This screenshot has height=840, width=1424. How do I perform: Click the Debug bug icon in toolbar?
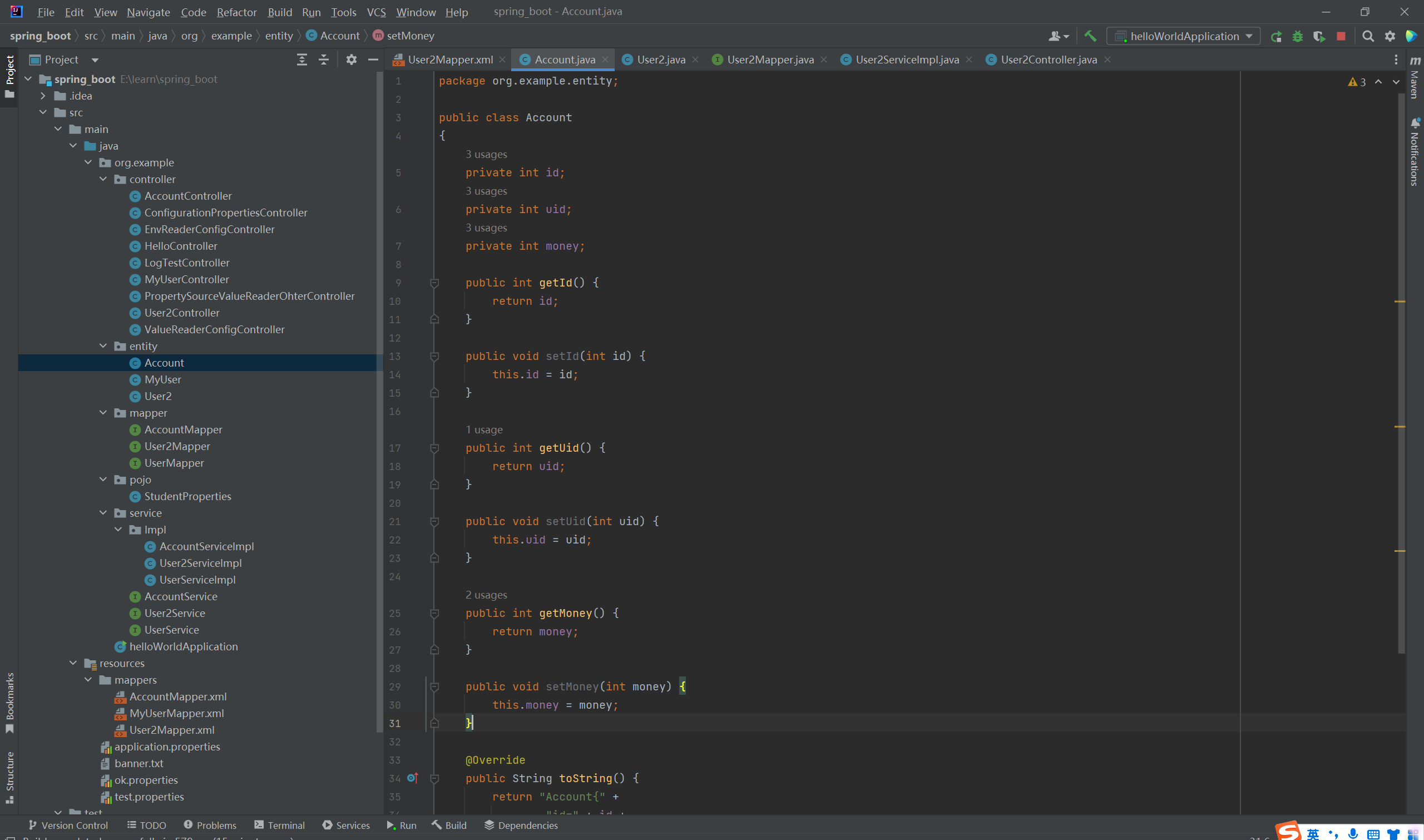coord(1298,36)
